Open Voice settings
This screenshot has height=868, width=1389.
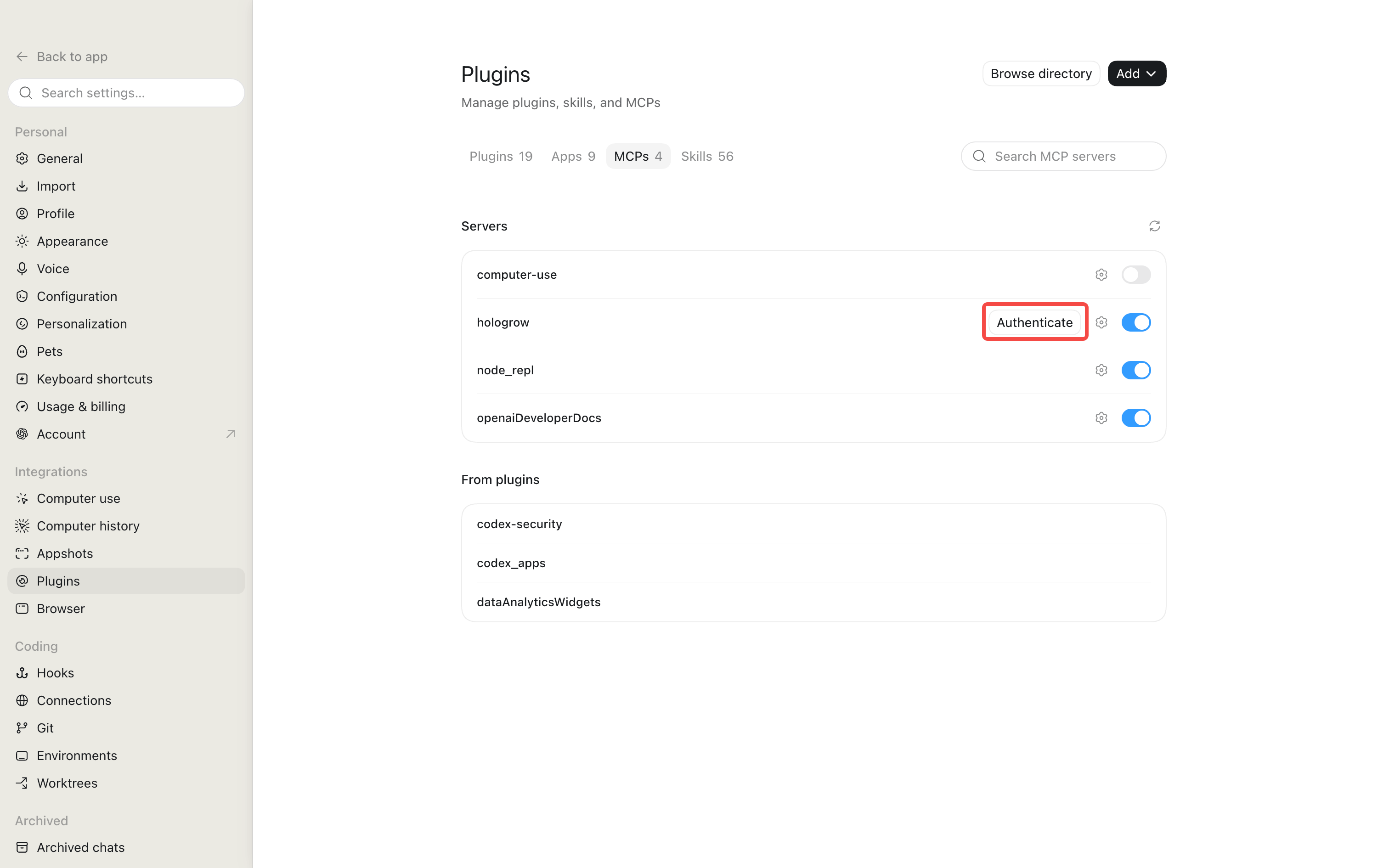(126, 269)
